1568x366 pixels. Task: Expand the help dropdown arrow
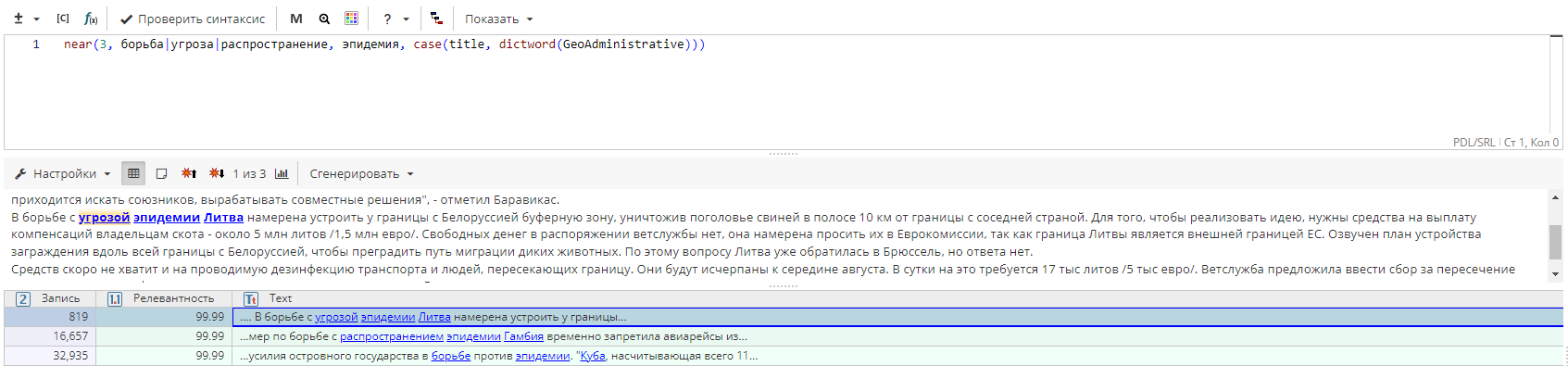(406, 19)
